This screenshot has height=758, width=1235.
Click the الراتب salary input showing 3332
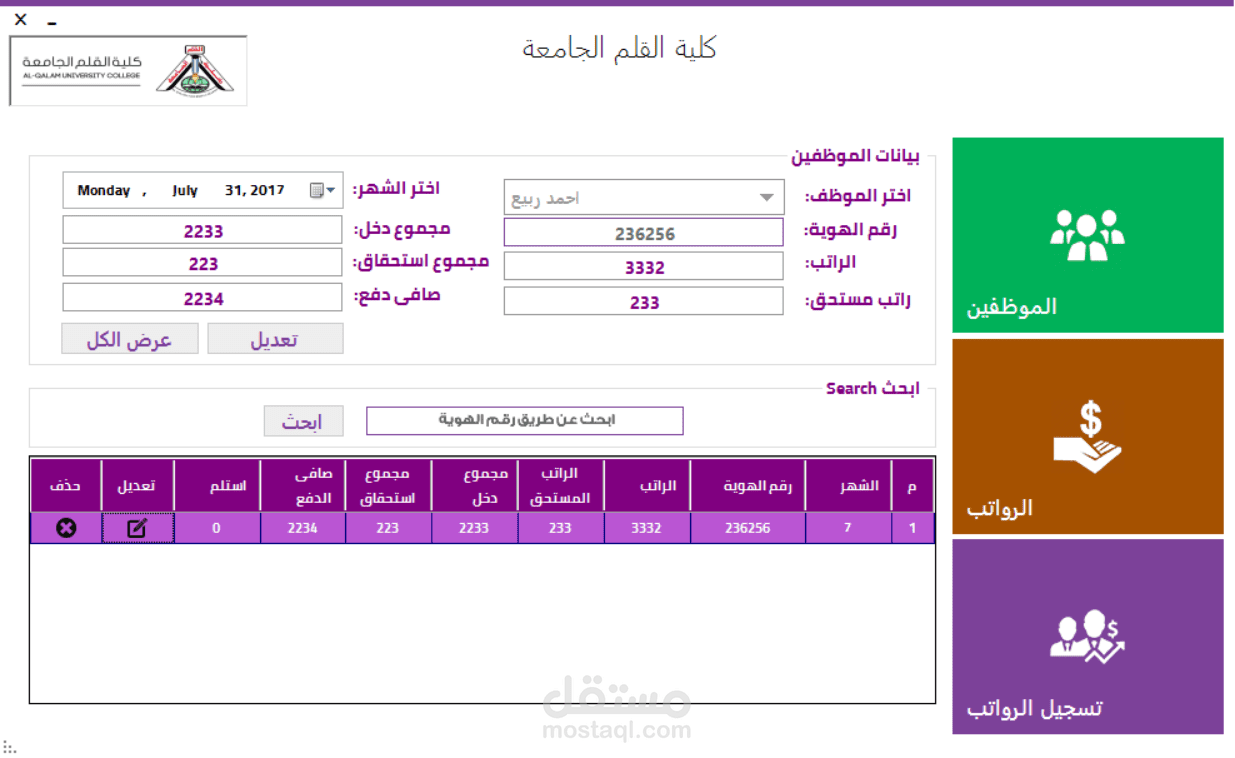(x=643, y=265)
